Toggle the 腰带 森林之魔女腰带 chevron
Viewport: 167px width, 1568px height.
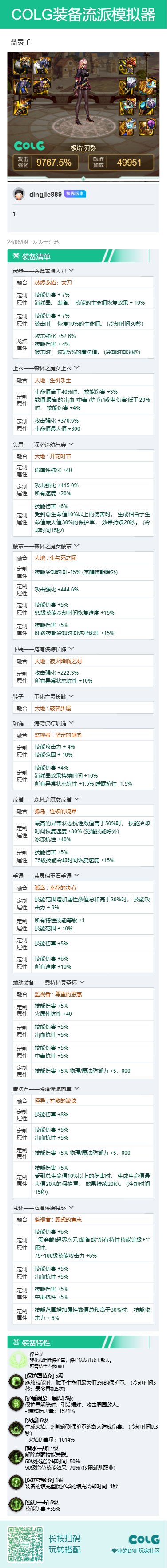(76, 546)
